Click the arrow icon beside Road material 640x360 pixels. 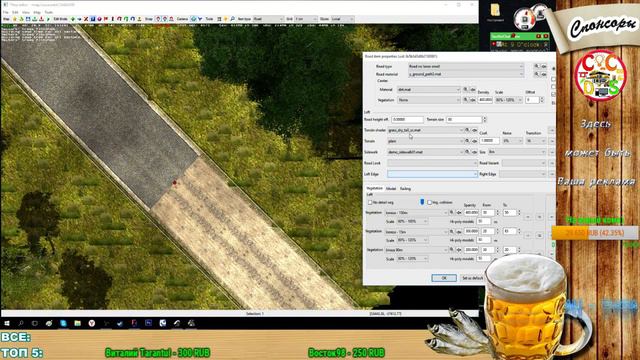click(x=544, y=74)
